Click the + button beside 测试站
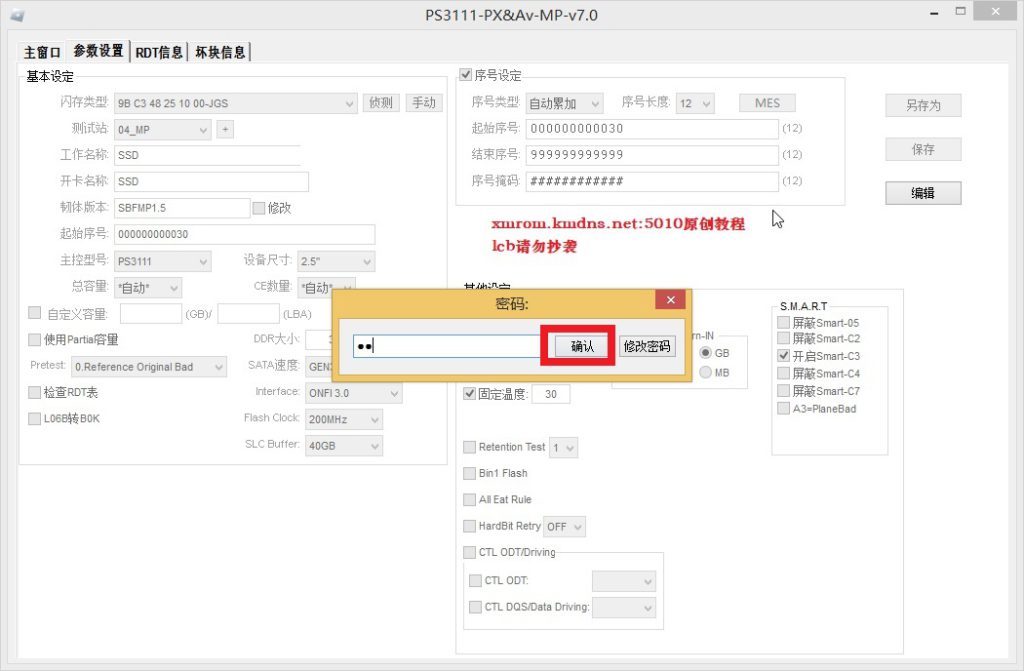The height and width of the screenshot is (671, 1024). pyautogui.click(x=225, y=129)
